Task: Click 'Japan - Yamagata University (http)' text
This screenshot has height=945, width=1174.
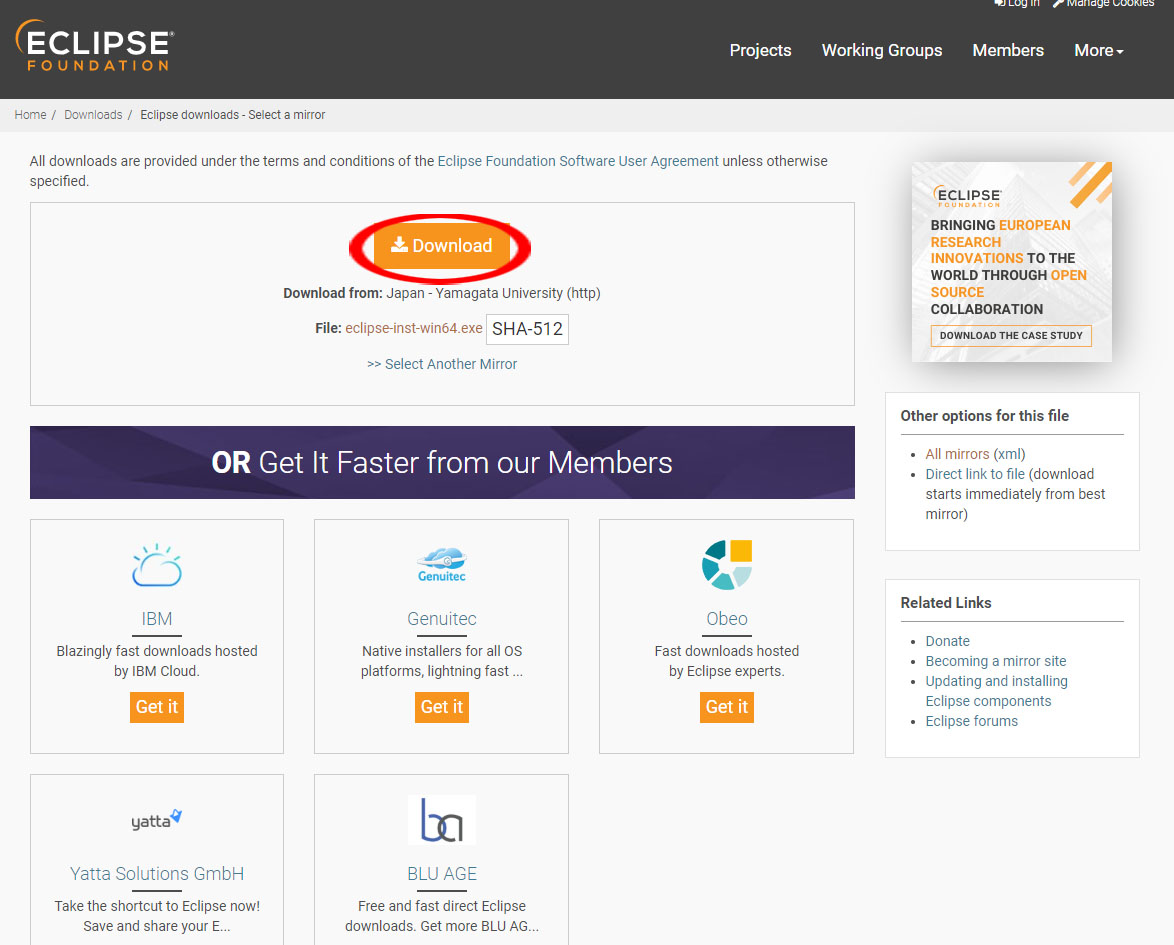Action: 493,293
